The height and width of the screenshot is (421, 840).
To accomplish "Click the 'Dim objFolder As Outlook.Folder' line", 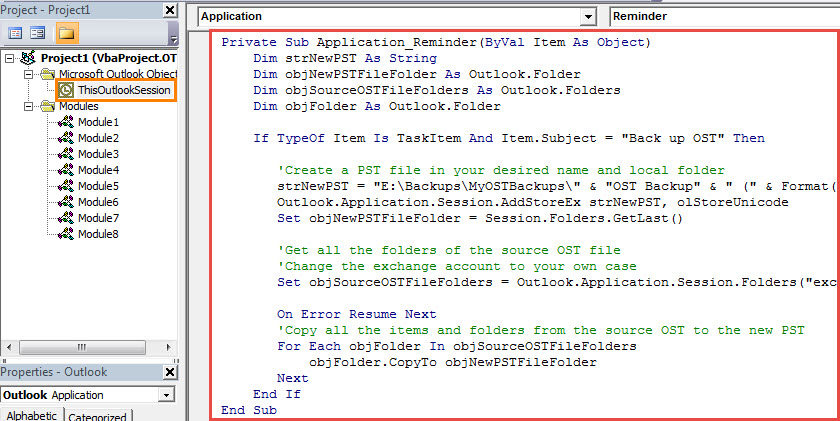I will click(x=377, y=107).
